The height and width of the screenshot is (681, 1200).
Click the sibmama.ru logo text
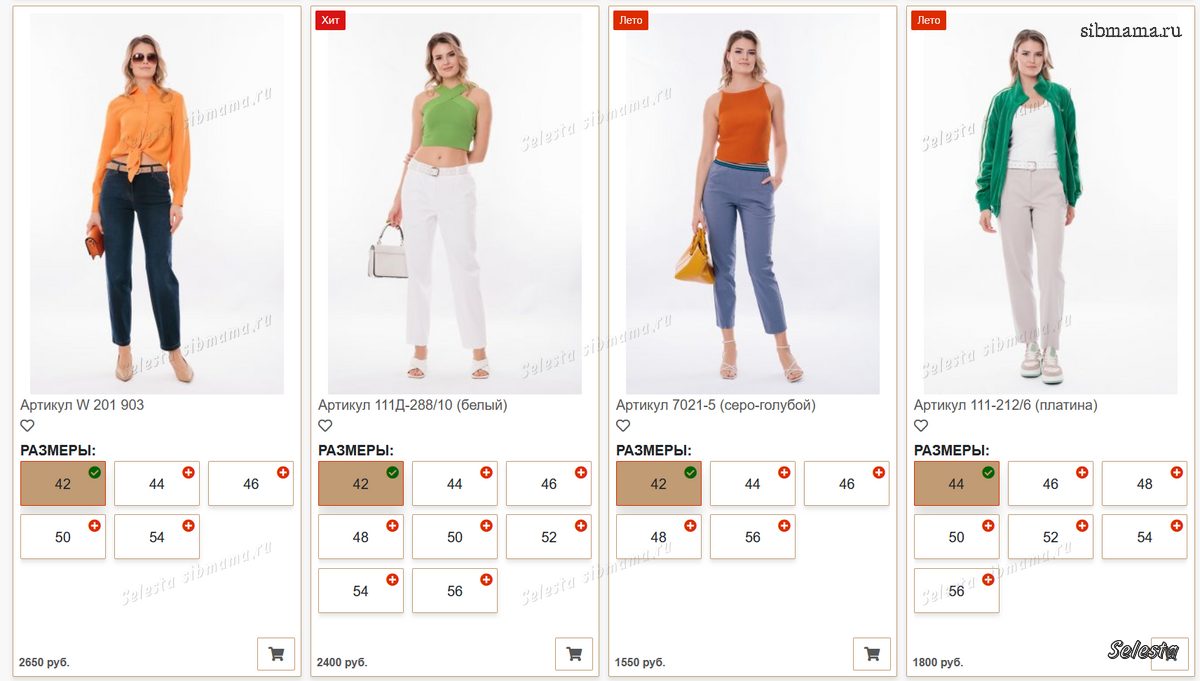click(x=1130, y=30)
